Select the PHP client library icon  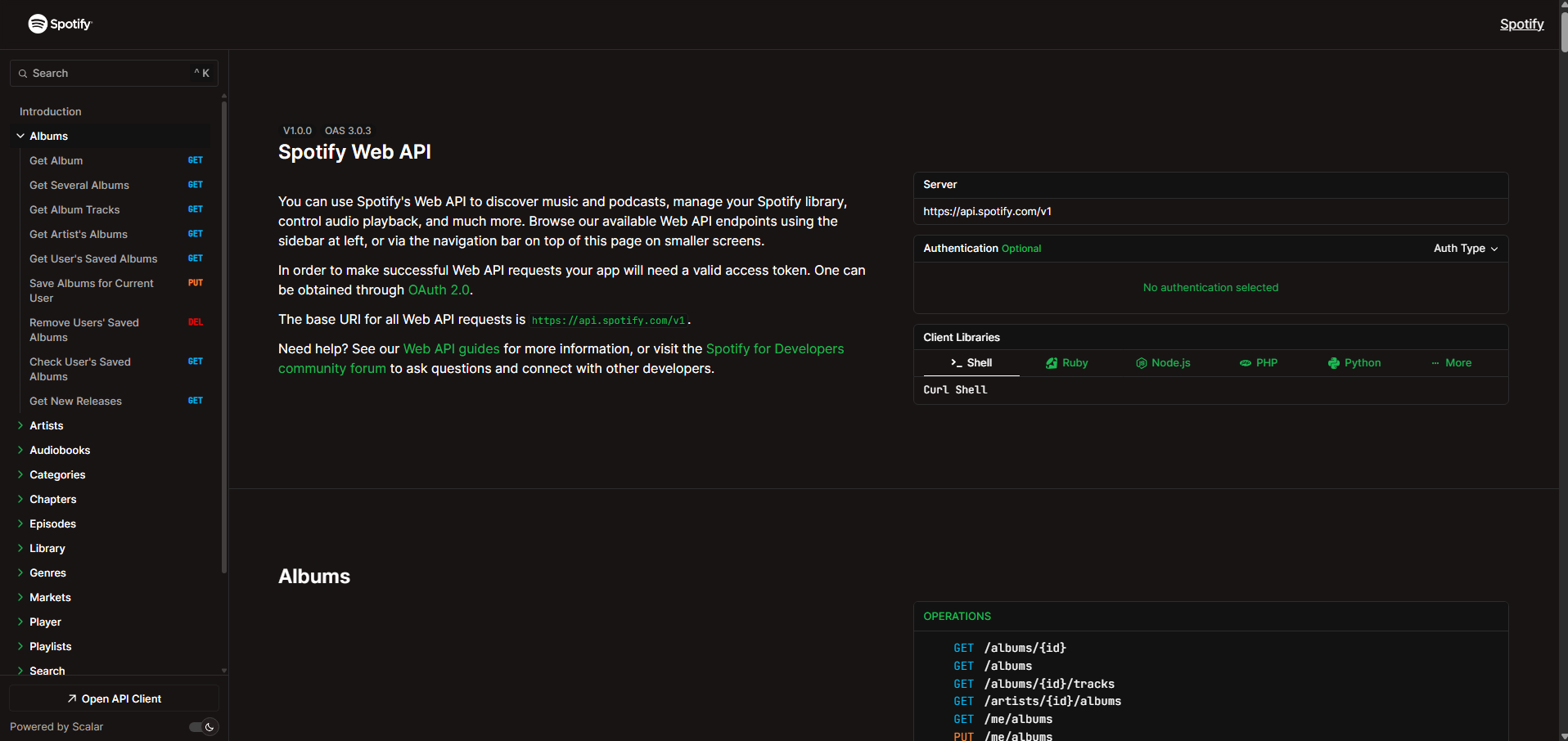(x=1245, y=363)
